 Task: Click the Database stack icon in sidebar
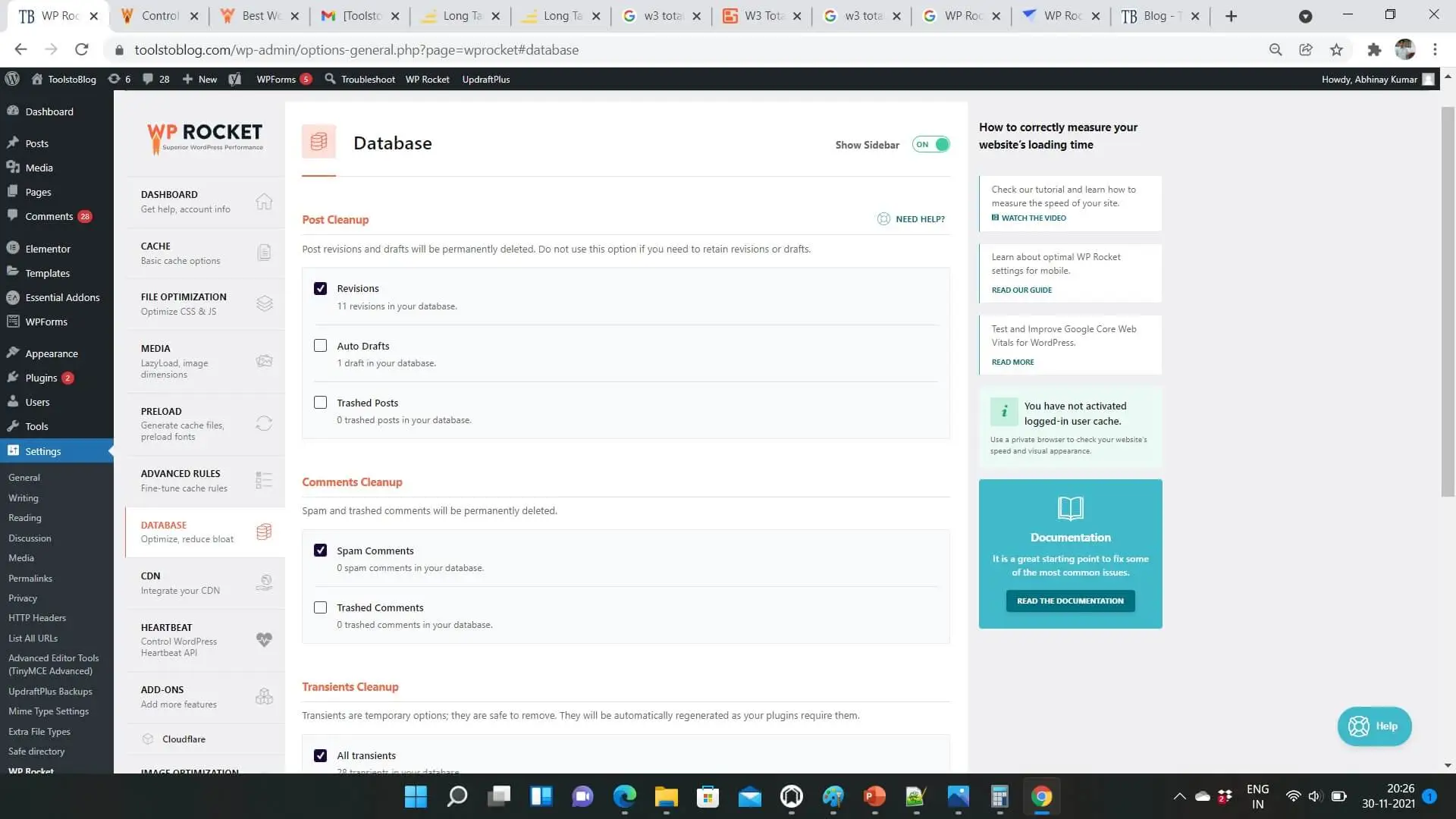[264, 532]
